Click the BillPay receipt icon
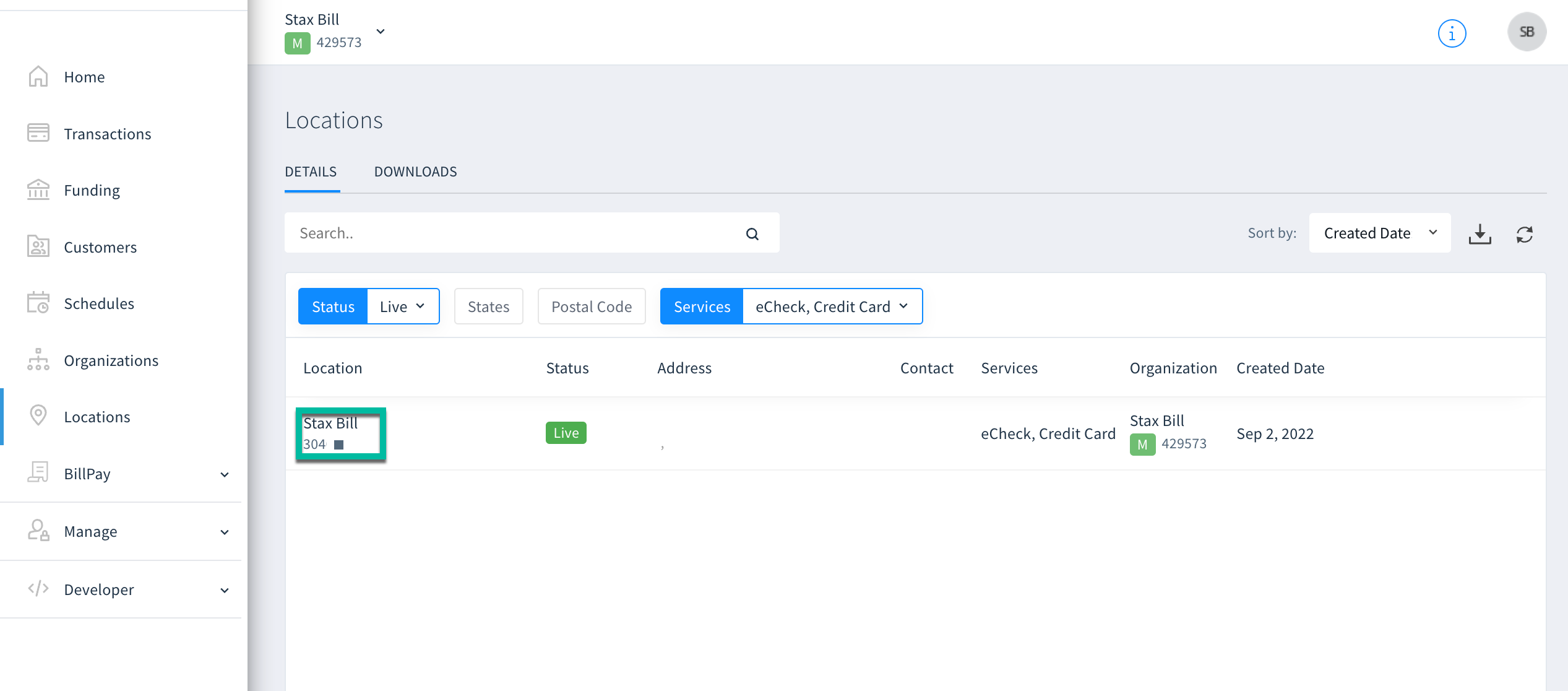The width and height of the screenshot is (1568, 691). [x=38, y=473]
